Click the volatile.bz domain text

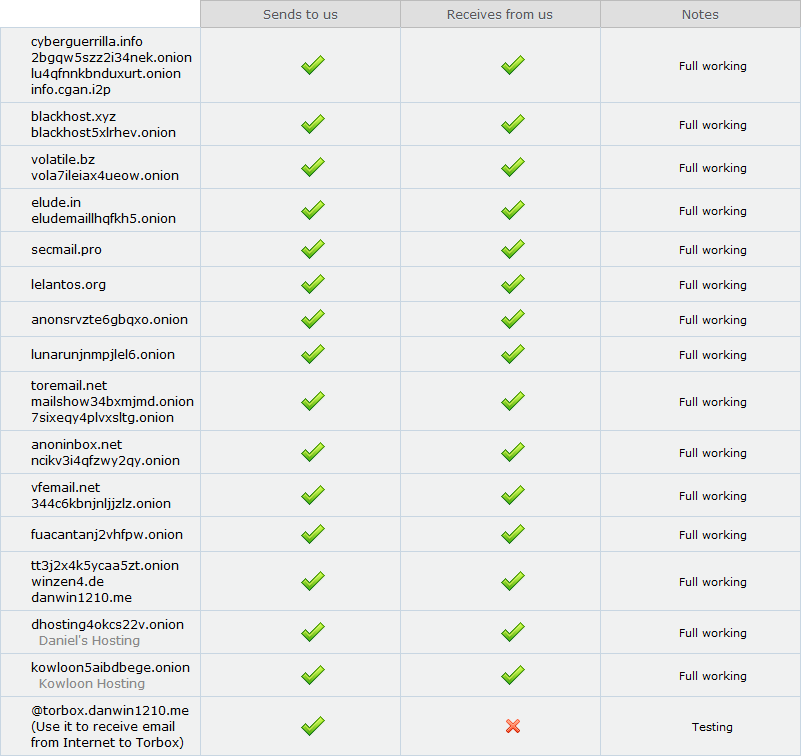tap(63, 160)
